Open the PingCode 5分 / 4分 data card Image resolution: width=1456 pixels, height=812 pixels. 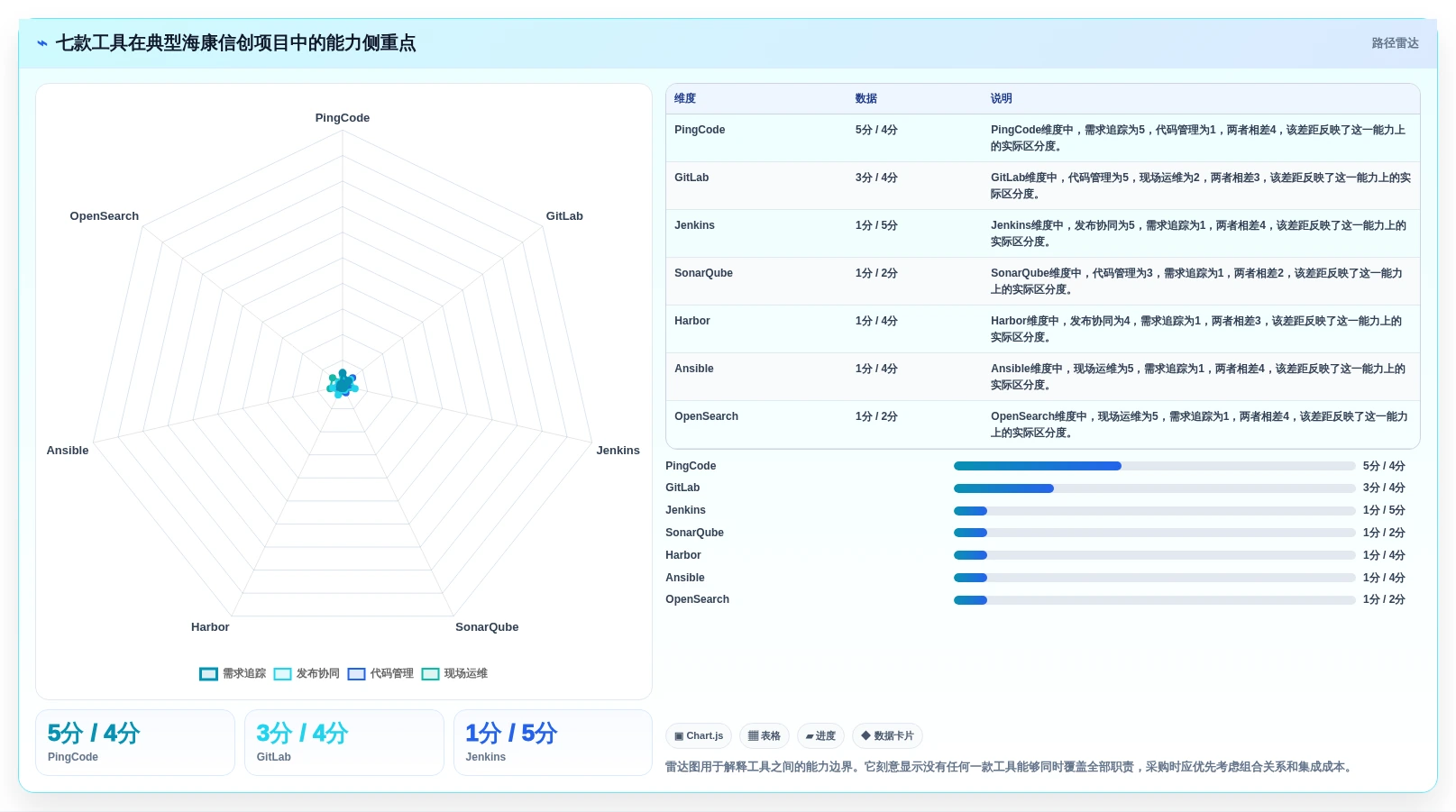[x=135, y=743]
